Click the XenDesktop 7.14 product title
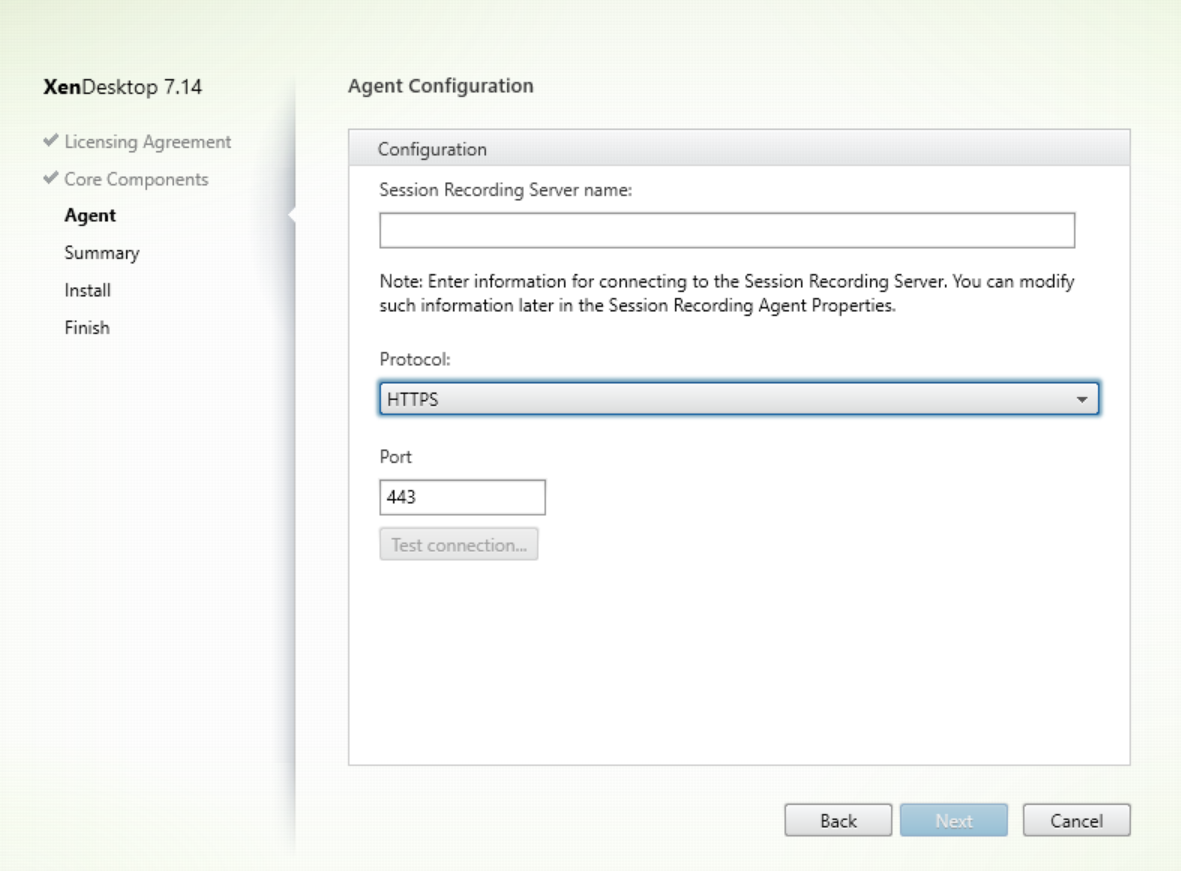1181x871 pixels. coord(122,87)
